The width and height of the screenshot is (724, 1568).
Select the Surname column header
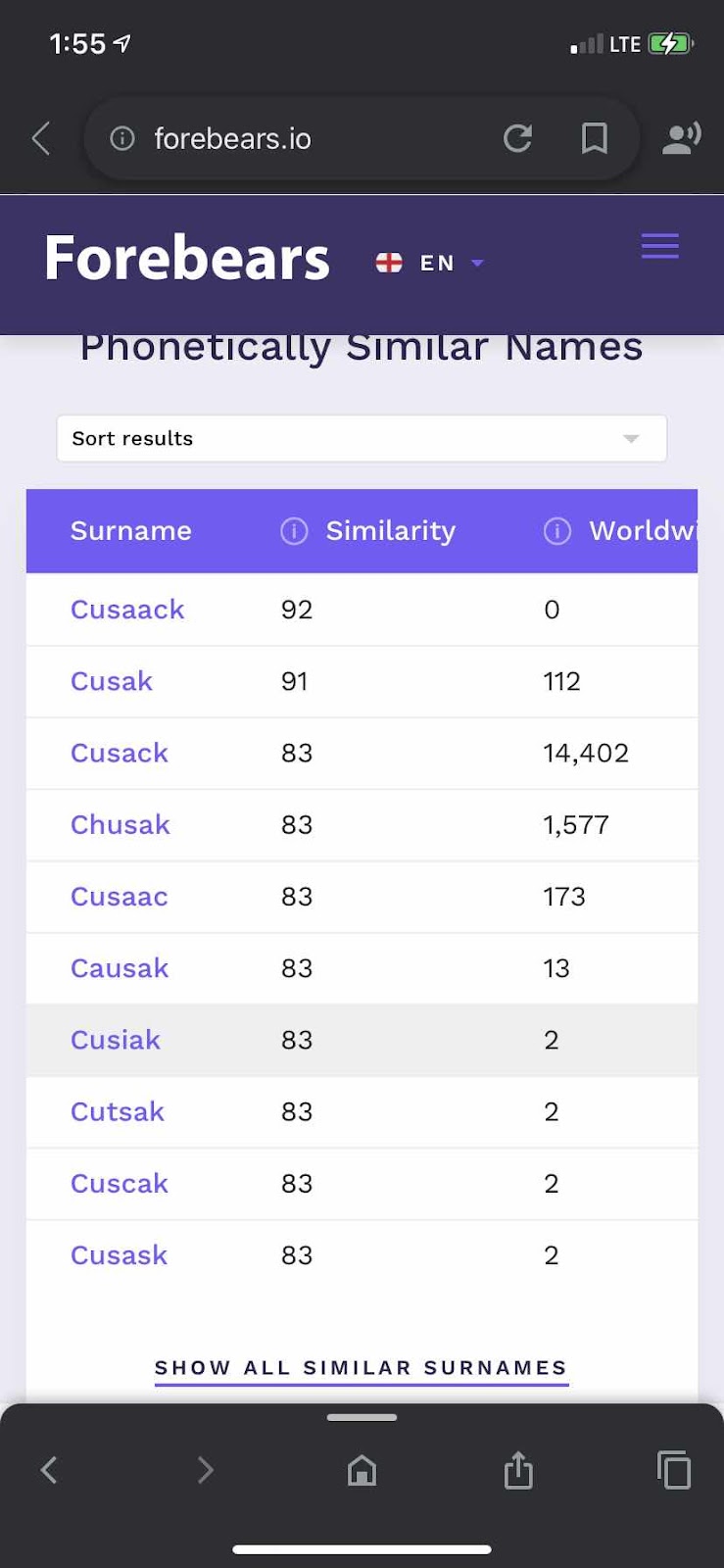pyautogui.click(x=131, y=531)
